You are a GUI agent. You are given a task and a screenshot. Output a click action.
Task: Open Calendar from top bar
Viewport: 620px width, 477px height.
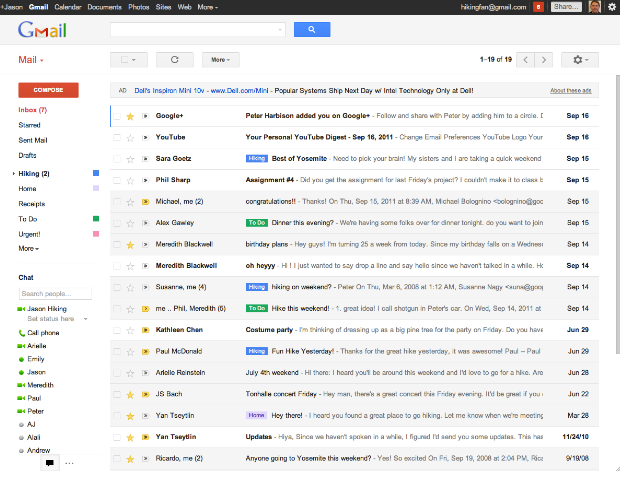pyautogui.click(x=68, y=7)
